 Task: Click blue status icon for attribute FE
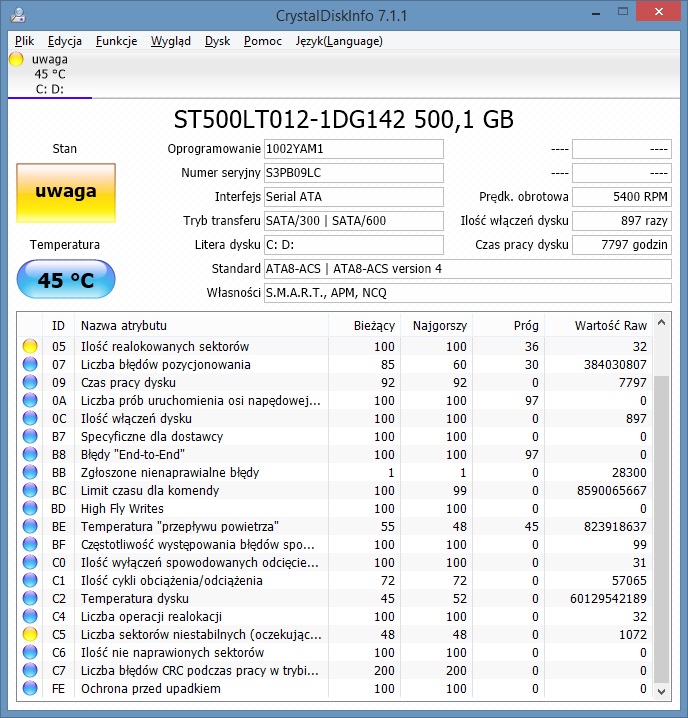coord(30,688)
